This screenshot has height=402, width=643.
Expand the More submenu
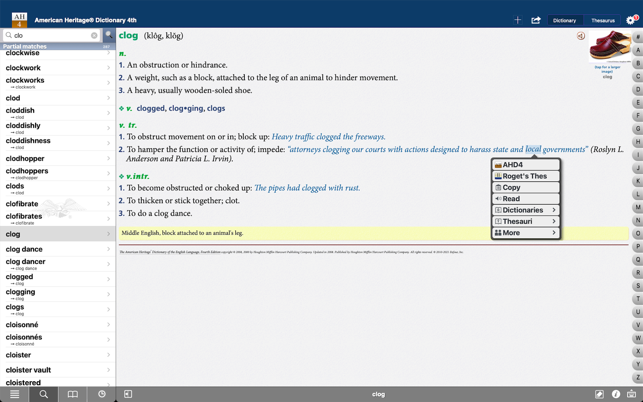click(526, 233)
